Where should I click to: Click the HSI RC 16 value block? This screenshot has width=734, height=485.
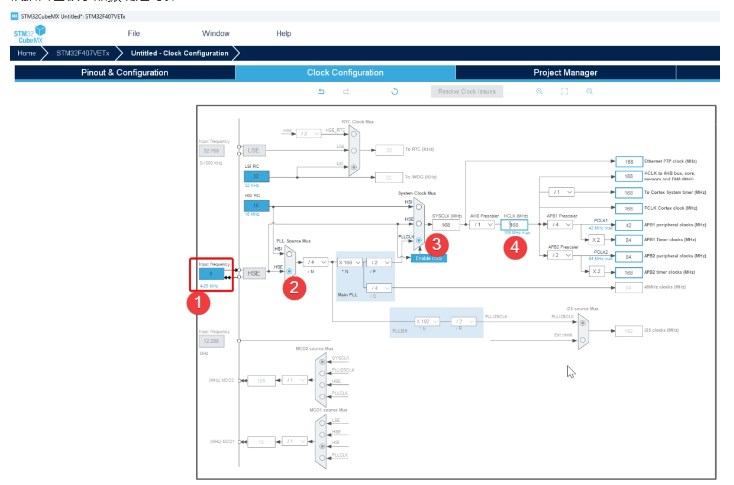pyautogui.click(x=257, y=206)
